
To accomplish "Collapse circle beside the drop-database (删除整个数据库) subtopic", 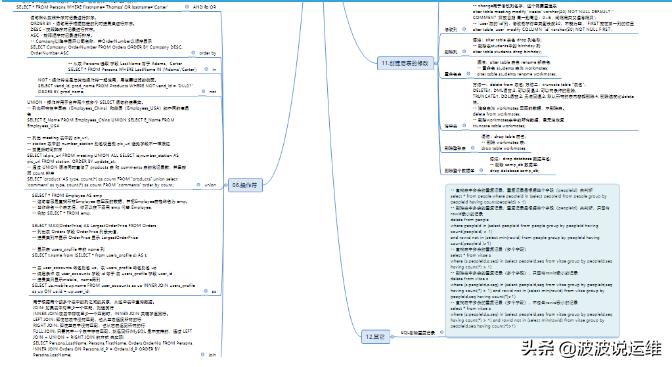I will click(x=481, y=170).
